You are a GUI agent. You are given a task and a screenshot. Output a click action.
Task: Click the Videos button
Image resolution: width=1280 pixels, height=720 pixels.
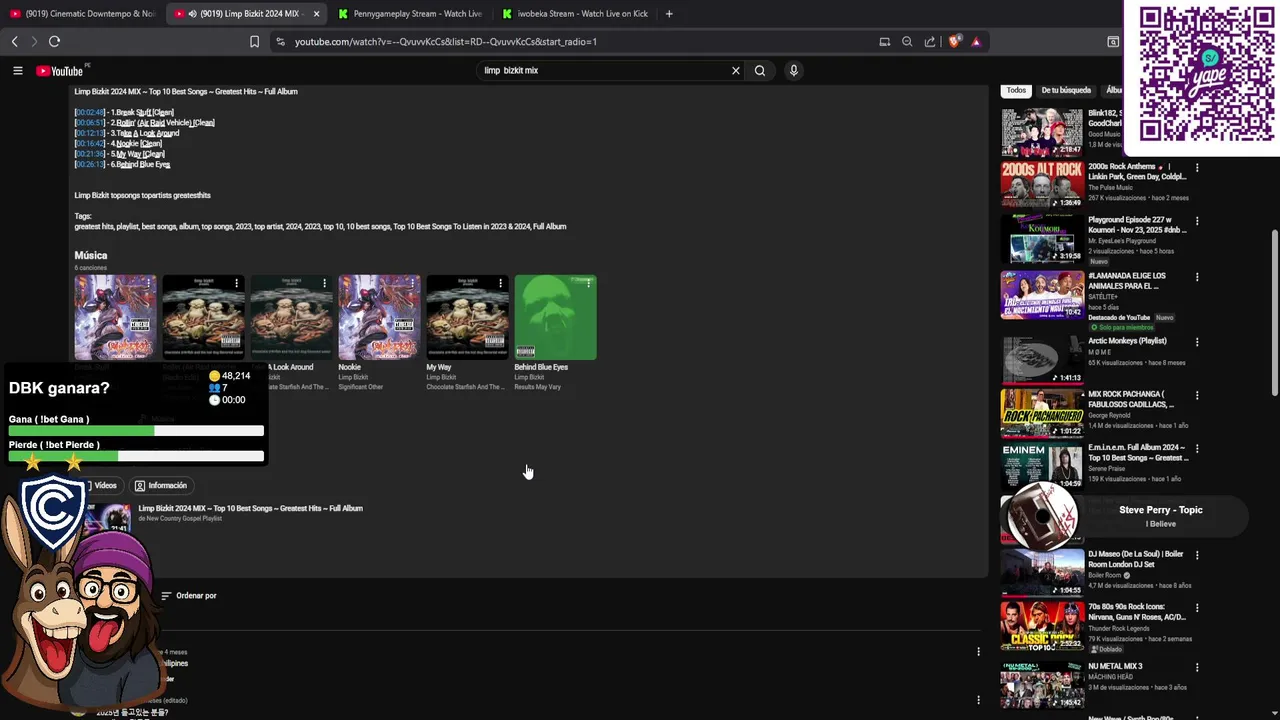point(100,486)
